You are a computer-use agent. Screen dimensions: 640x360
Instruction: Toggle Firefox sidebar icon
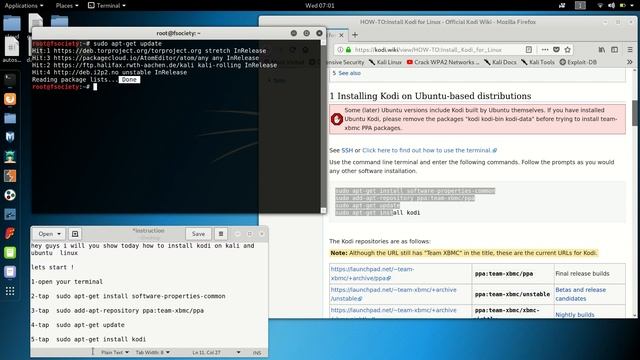(614, 50)
